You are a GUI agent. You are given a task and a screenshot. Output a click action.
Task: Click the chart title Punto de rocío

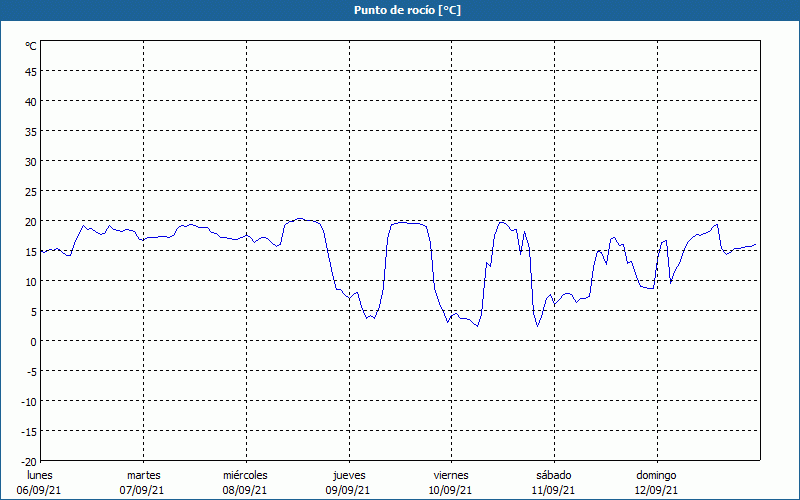tap(400, 10)
